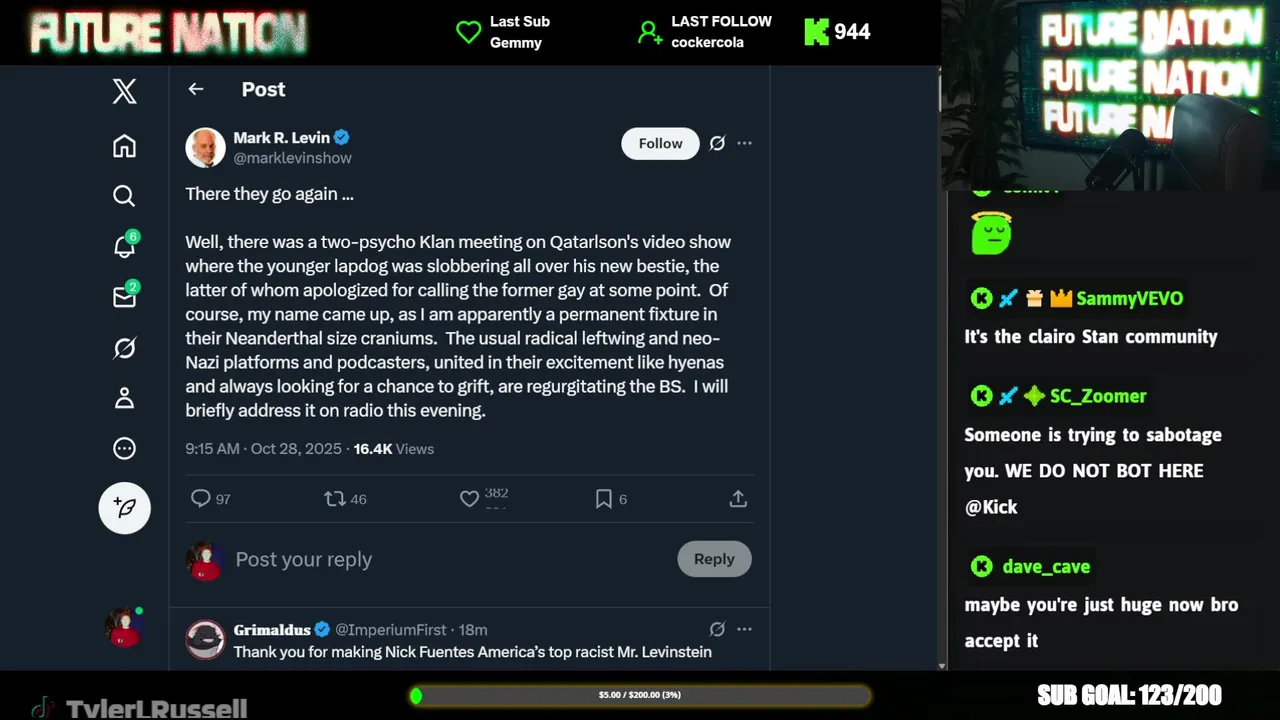Go to Home in sidebar
The image size is (1280, 720).
(124, 146)
